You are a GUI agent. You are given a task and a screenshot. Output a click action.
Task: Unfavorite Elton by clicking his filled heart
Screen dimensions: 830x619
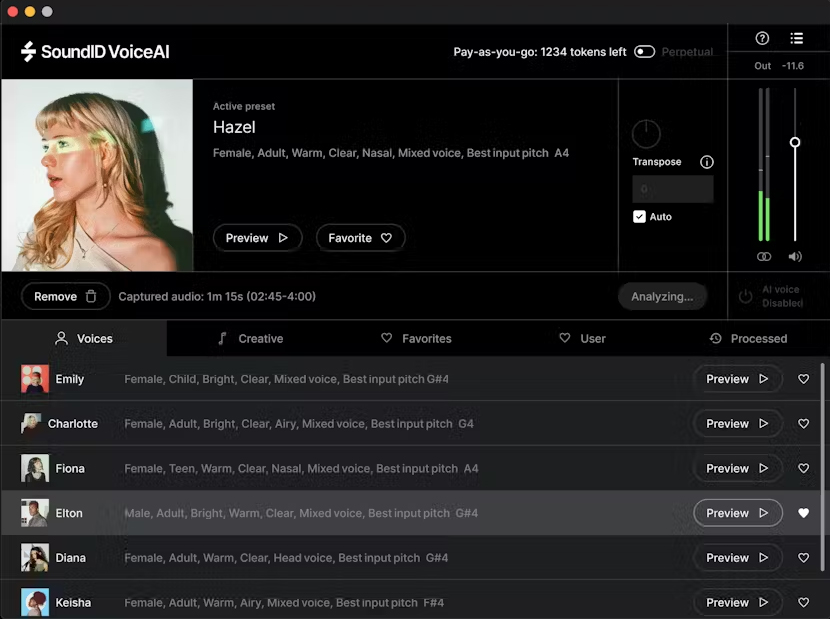tap(803, 512)
